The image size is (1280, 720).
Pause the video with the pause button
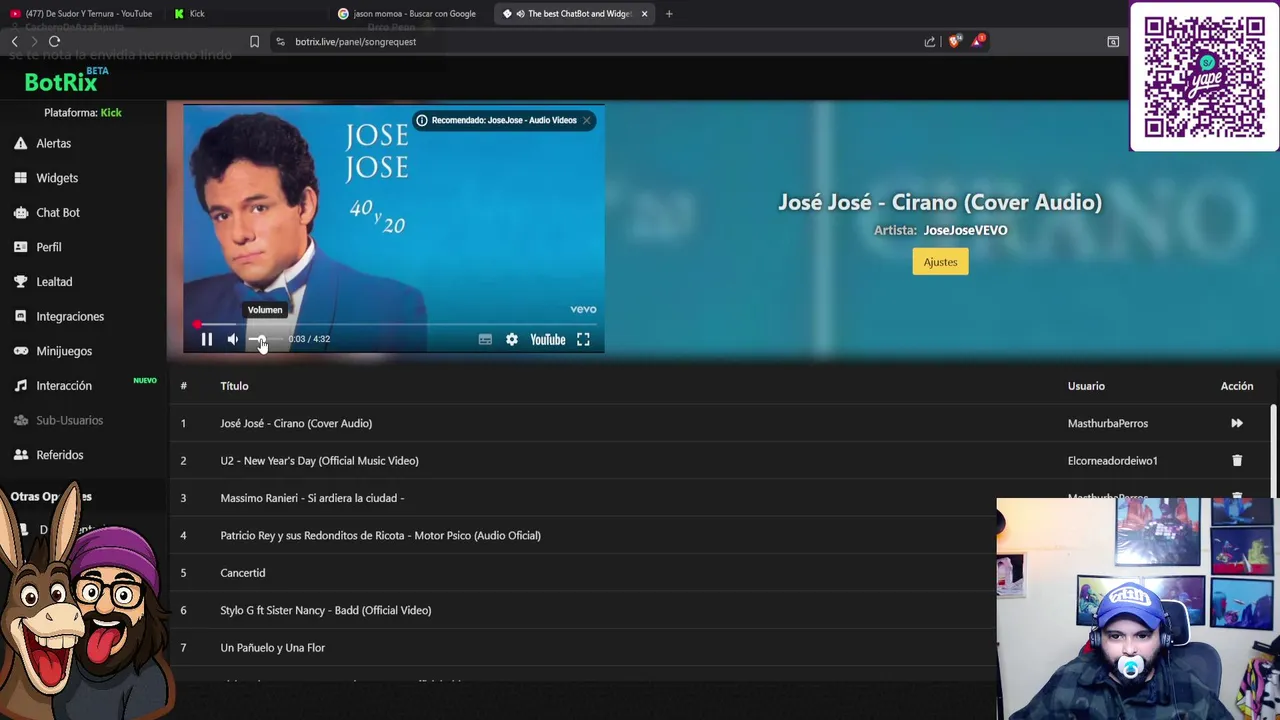207,340
